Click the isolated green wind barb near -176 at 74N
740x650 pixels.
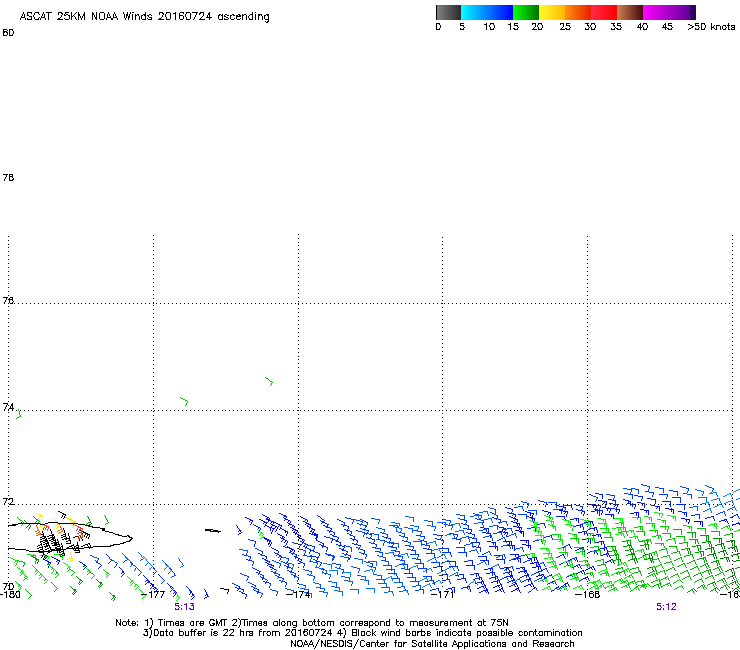click(185, 401)
